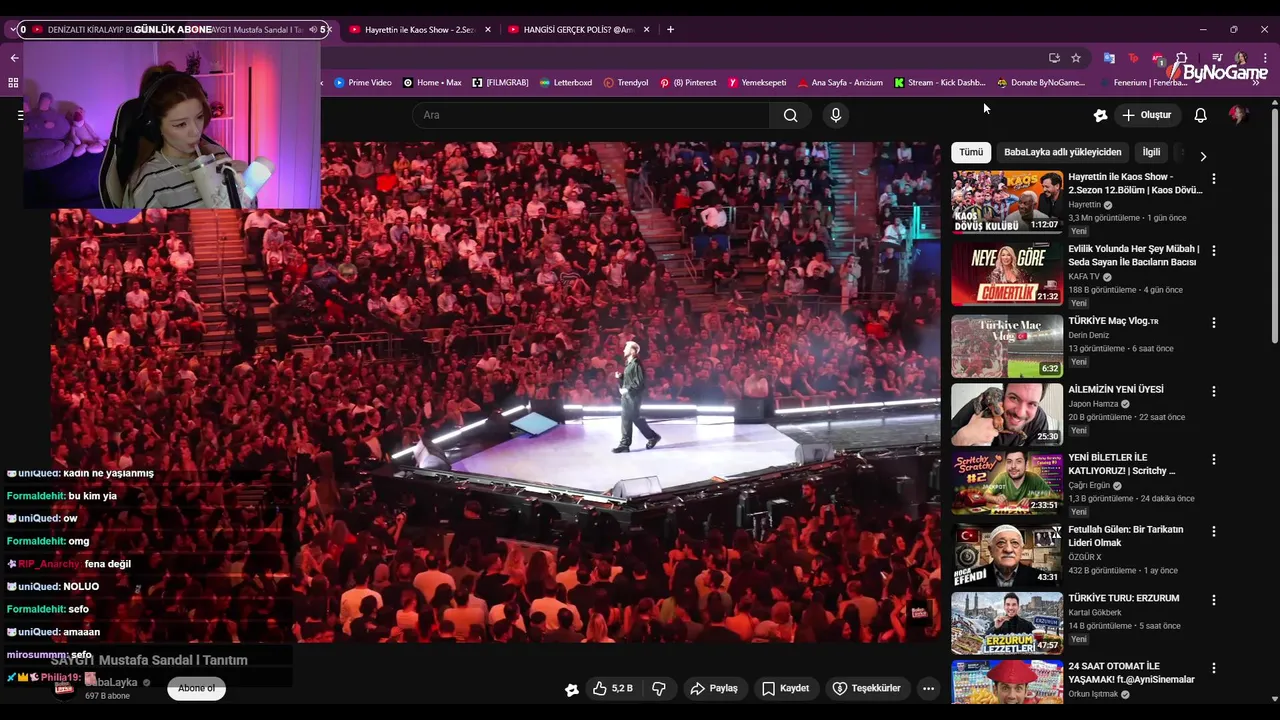The width and height of the screenshot is (1280, 720).
Task: Dislike the video with thumbs-down icon
Action: pyautogui.click(x=659, y=688)
